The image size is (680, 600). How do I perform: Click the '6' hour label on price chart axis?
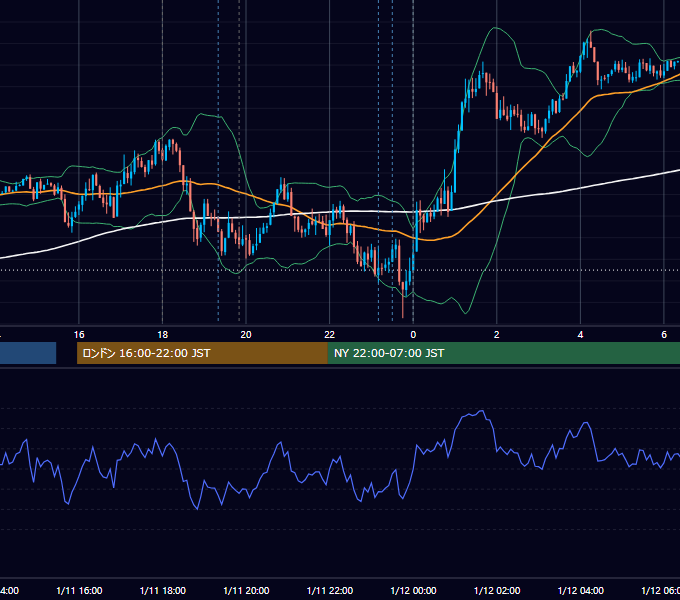664,334
